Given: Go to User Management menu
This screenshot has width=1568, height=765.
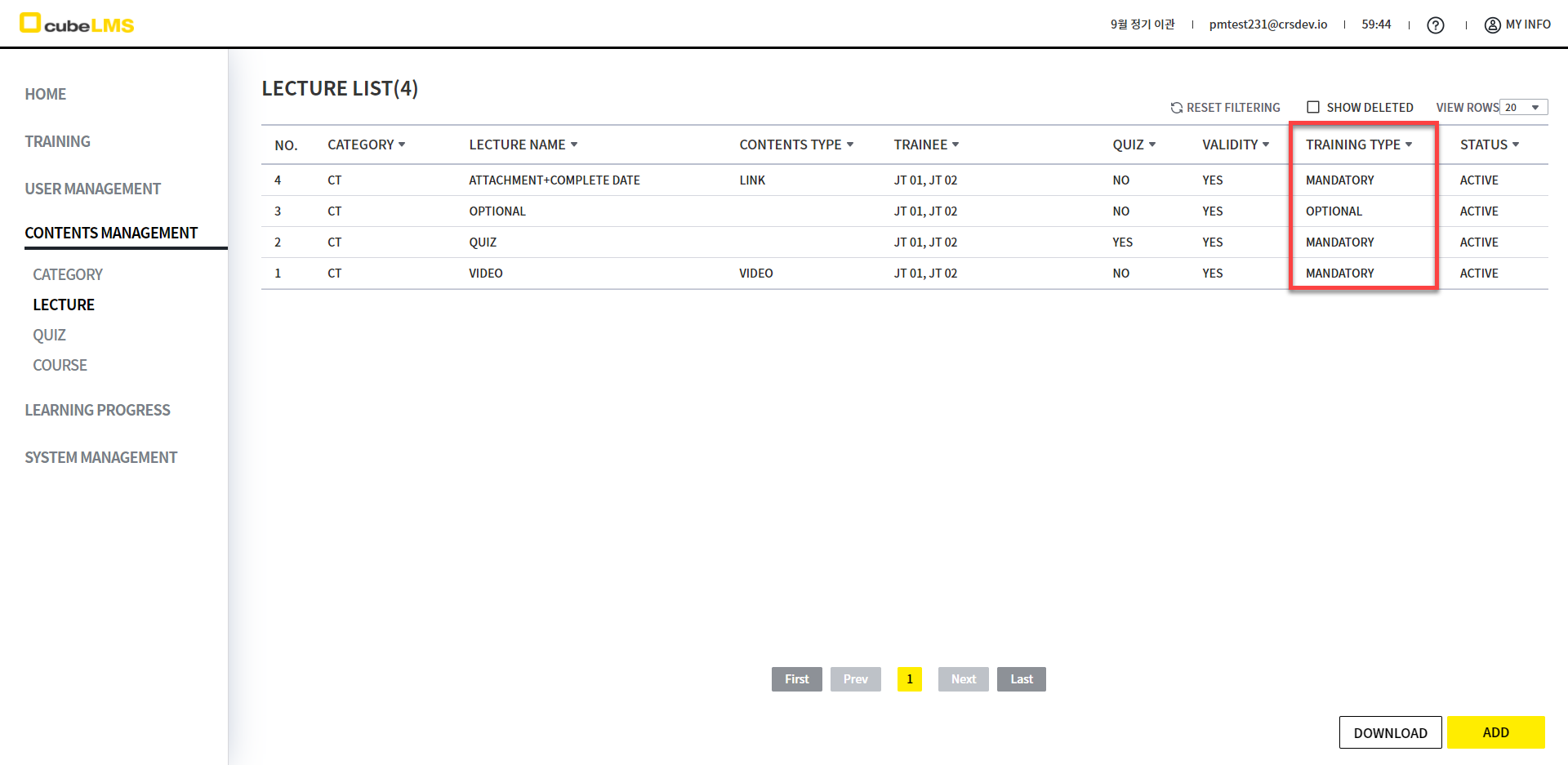Looking at the screenshot, I should tap(92, 189).
